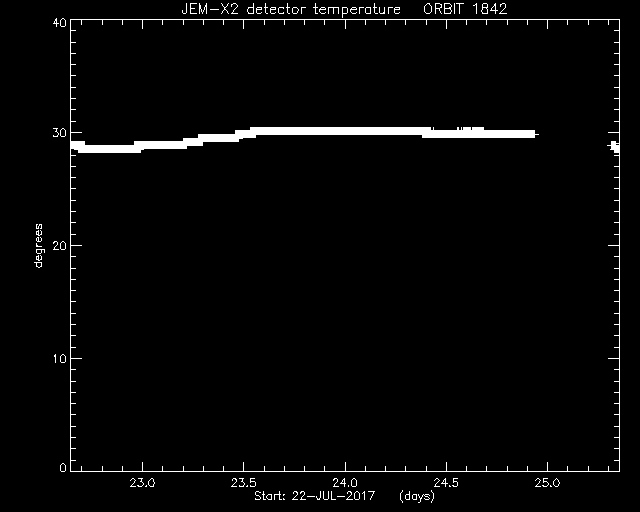The image size is (640, 512).
Task: Click the x-axis tick label 24.5
Action: pos(446,483)
